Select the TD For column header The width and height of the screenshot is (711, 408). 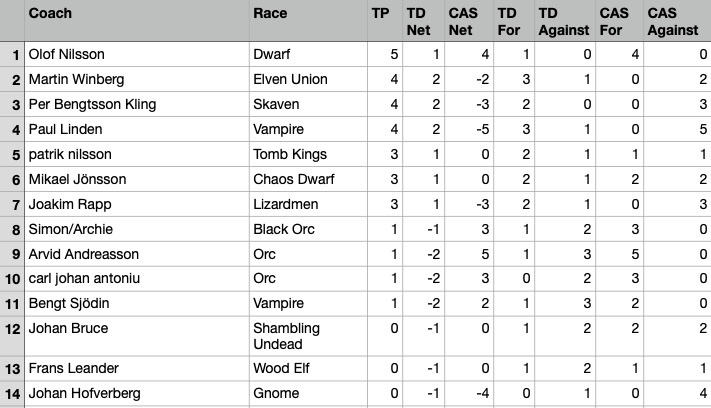(x=512, y=21)
